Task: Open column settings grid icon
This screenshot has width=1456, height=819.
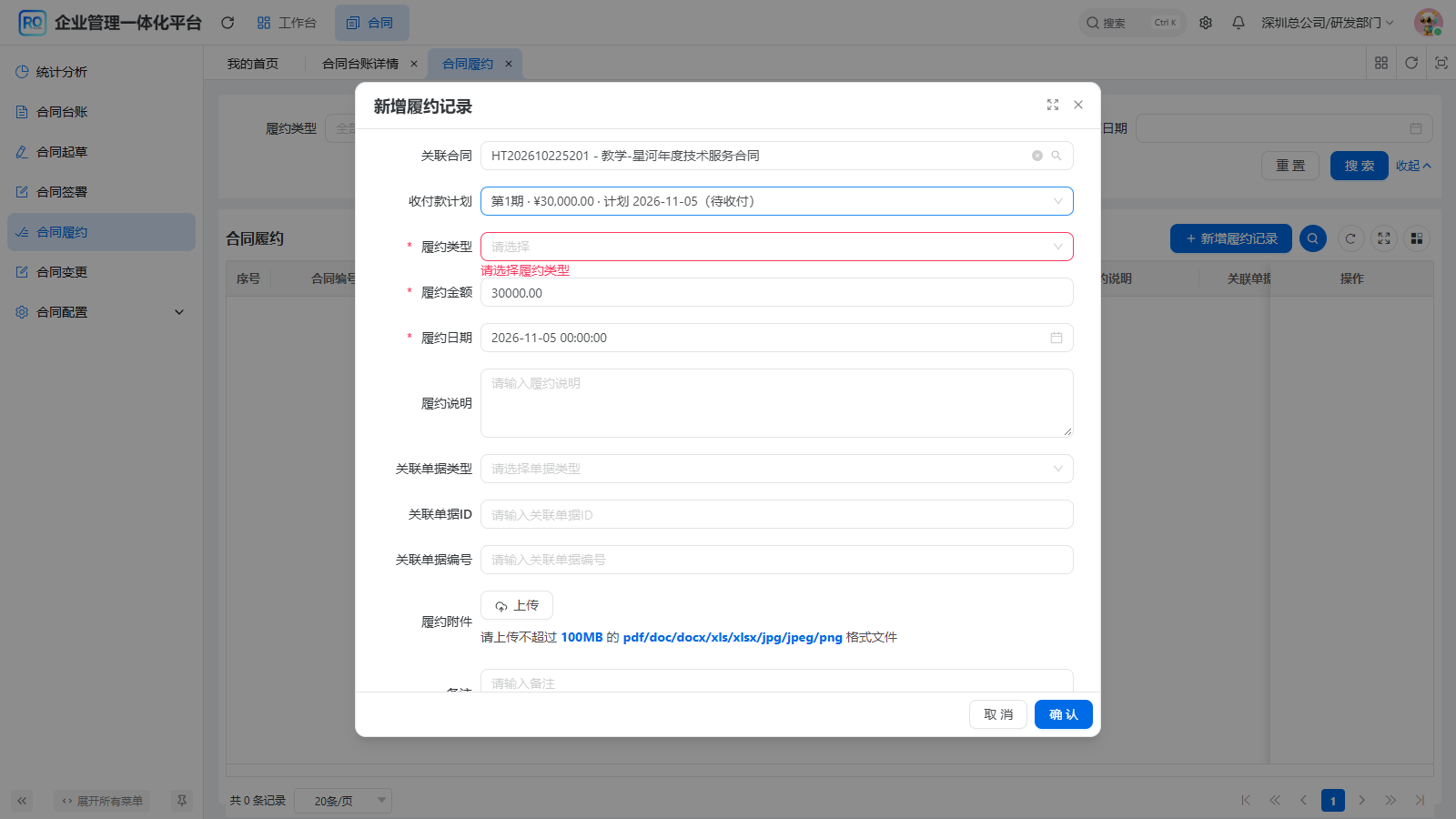Action: (x=1417, y=238)
